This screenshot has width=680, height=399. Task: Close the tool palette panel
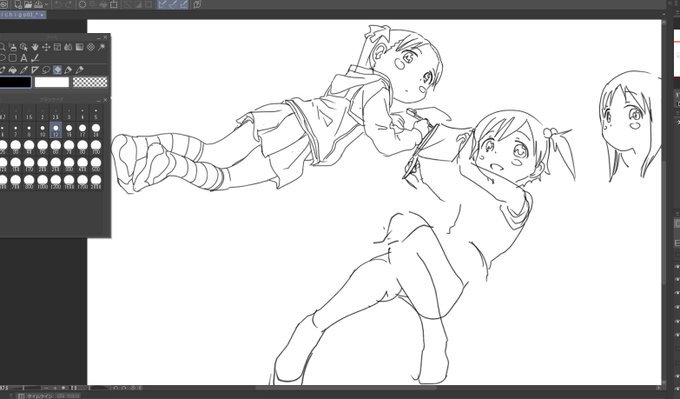point(105,37)
